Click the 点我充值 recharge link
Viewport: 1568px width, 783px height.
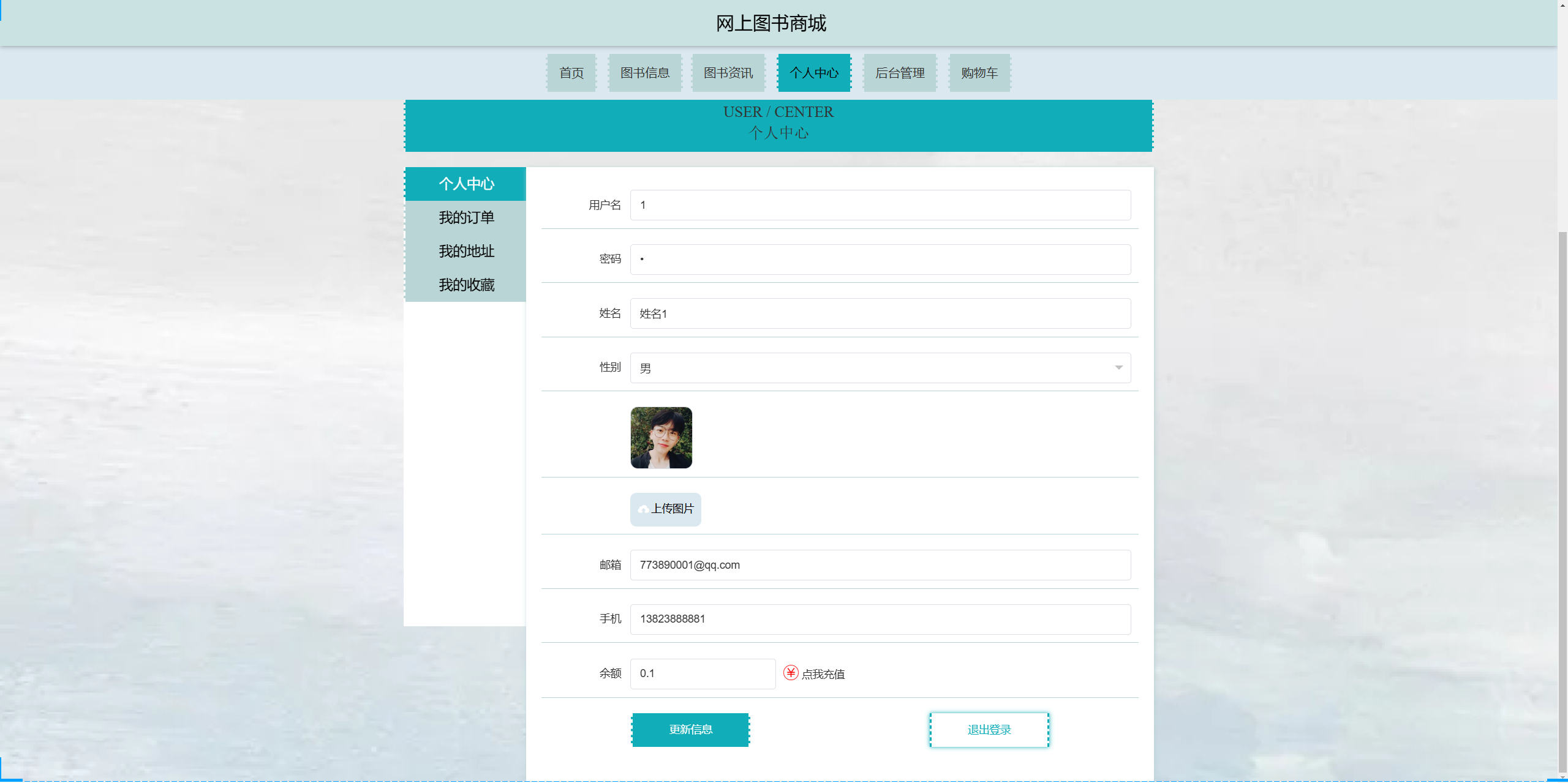click(x=823, y=674)
